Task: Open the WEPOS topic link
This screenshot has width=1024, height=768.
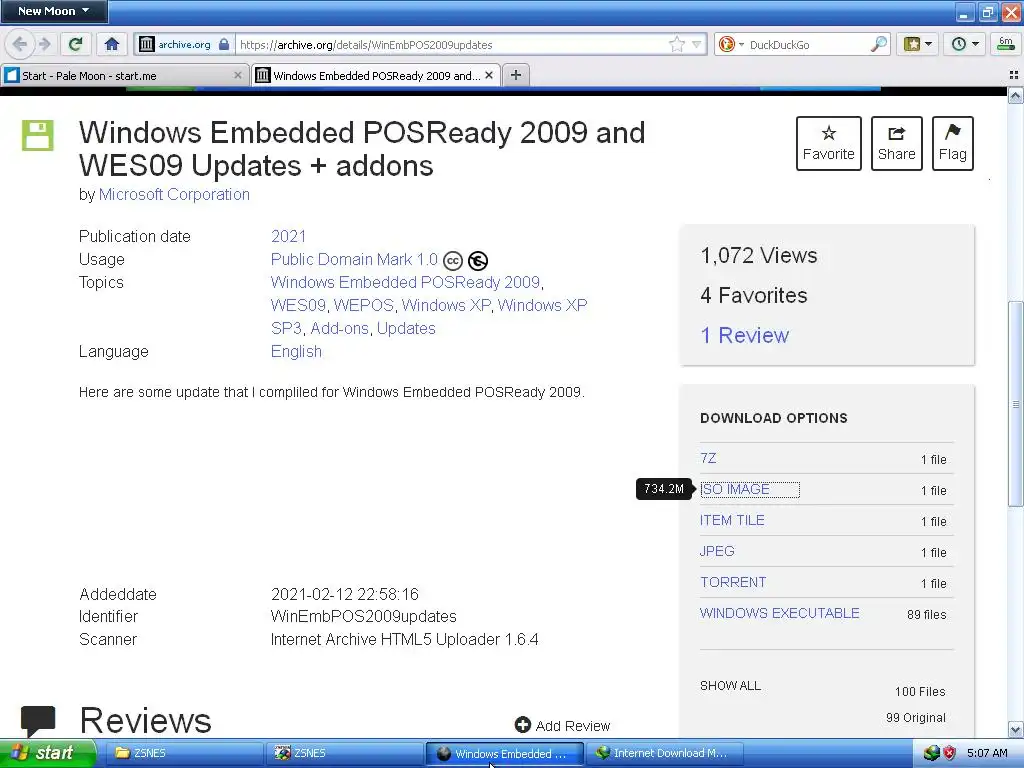Action: [x=364, y=305]
